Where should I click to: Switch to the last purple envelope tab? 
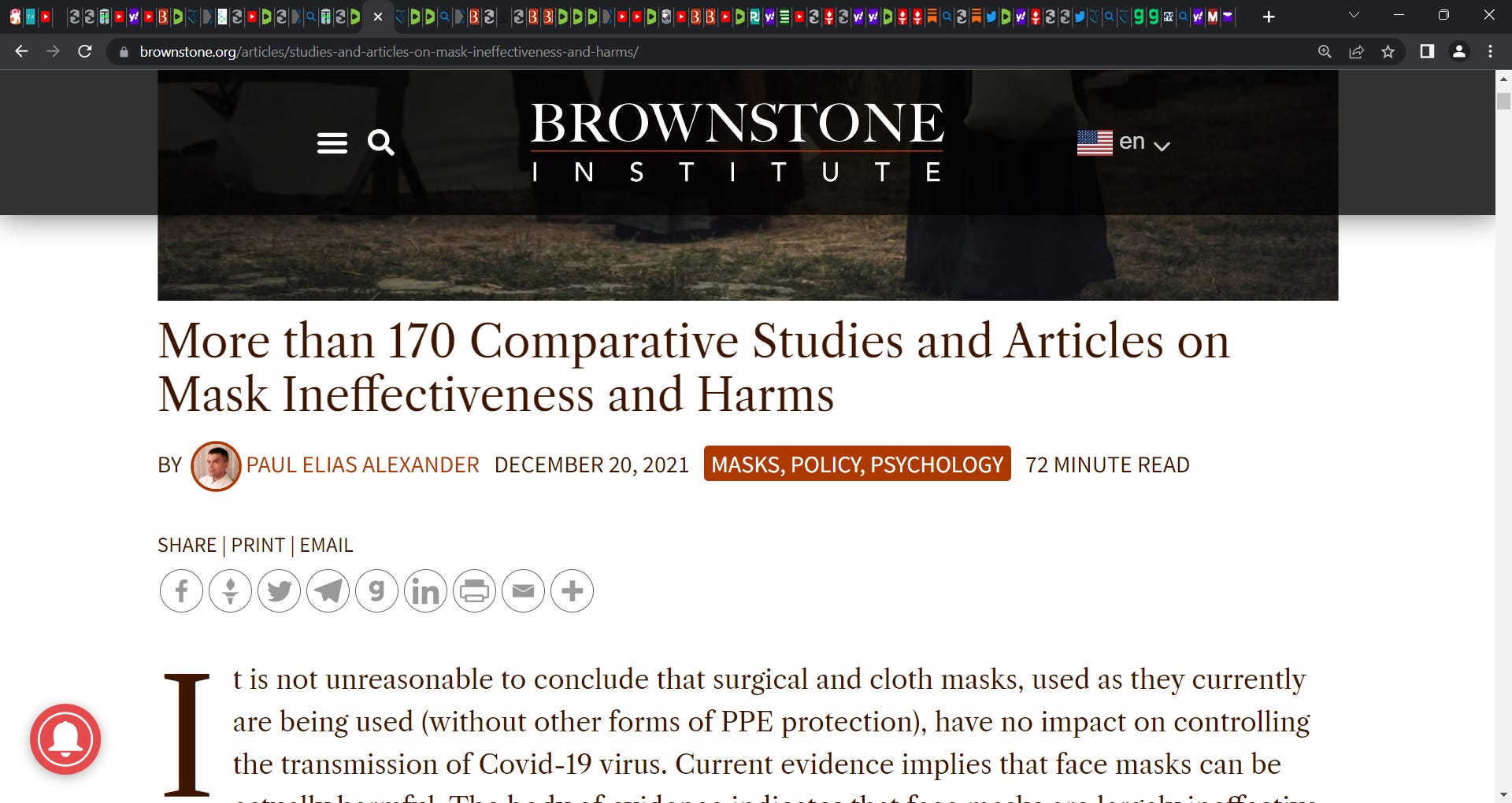[x=1227, y=17]
